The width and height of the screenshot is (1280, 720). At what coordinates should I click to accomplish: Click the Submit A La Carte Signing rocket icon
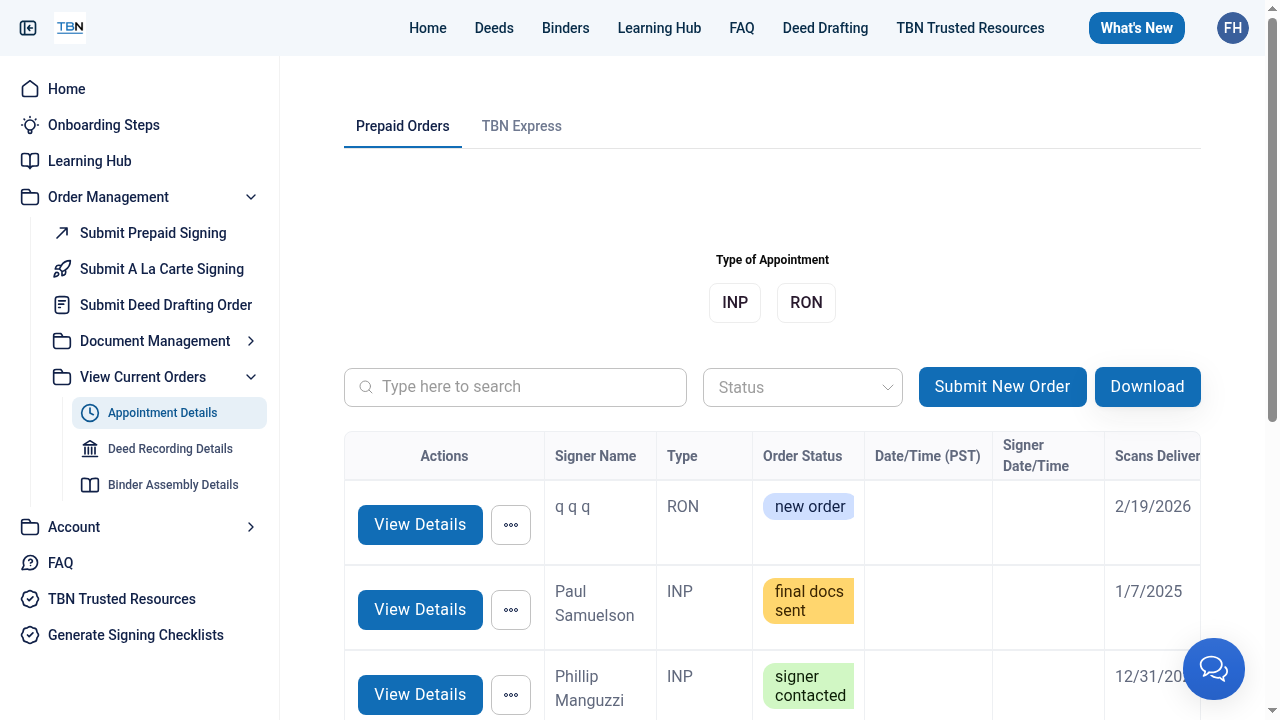[x=61, y=268]
